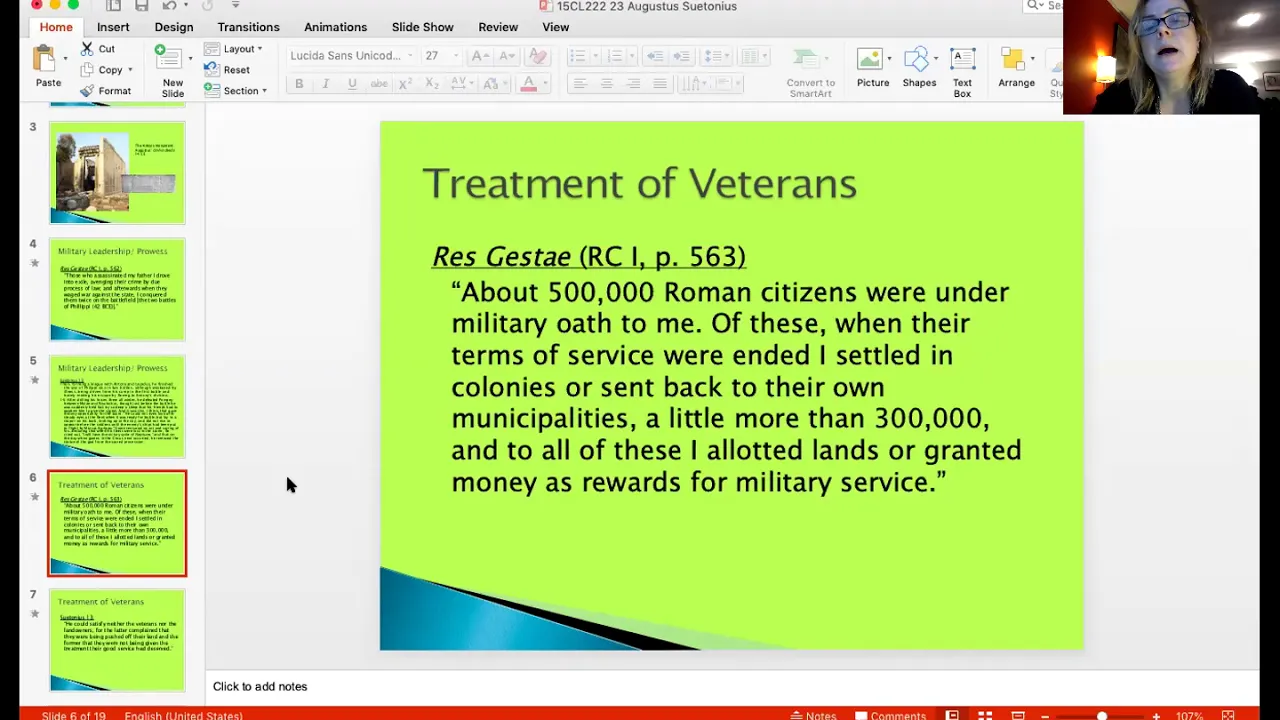Click the Copy icon in the ribbon
The height and width of the screenshot is (720, 1280).
87,70
